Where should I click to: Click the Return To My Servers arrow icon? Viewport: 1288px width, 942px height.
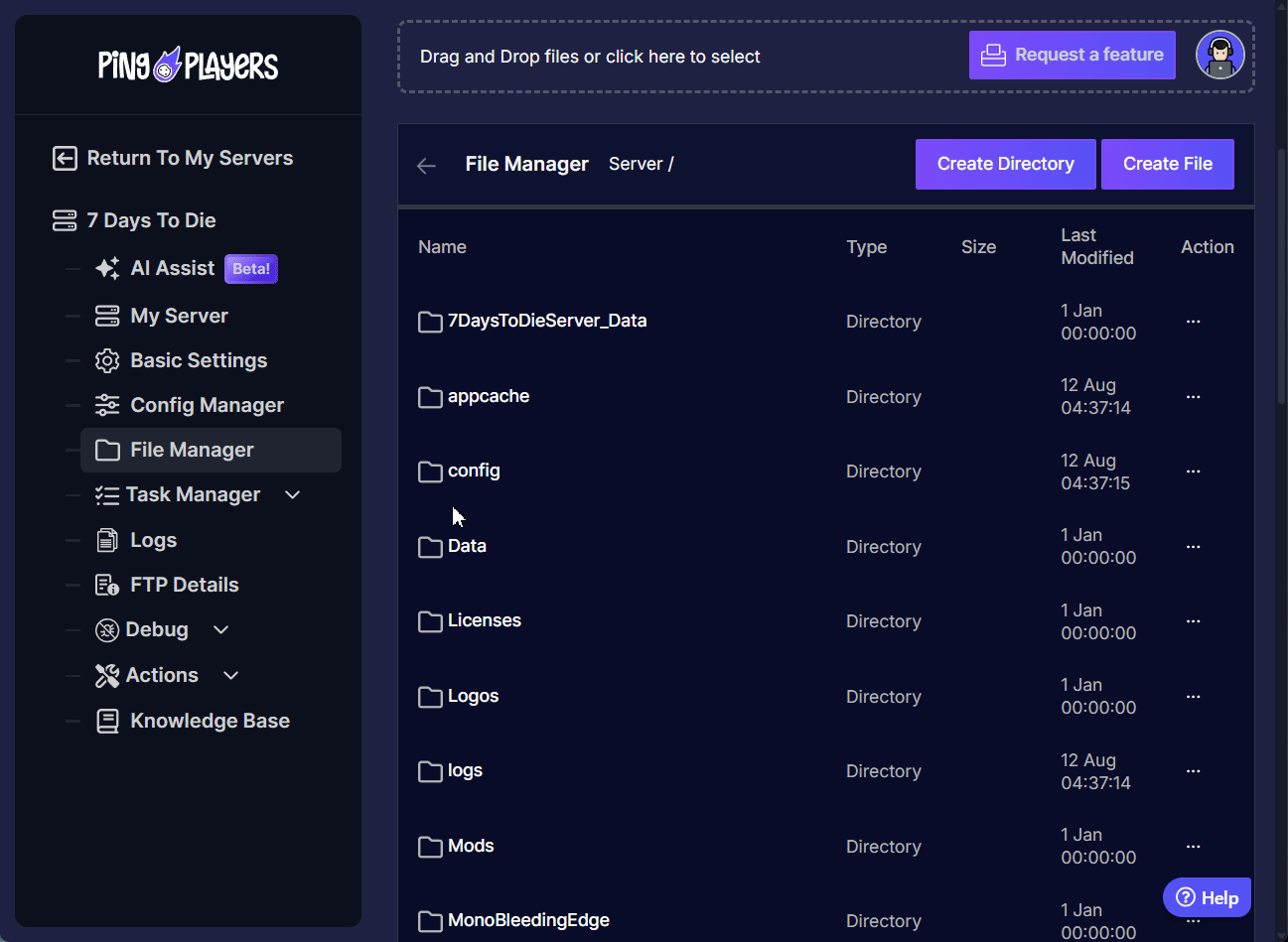[x=65, y=158]
